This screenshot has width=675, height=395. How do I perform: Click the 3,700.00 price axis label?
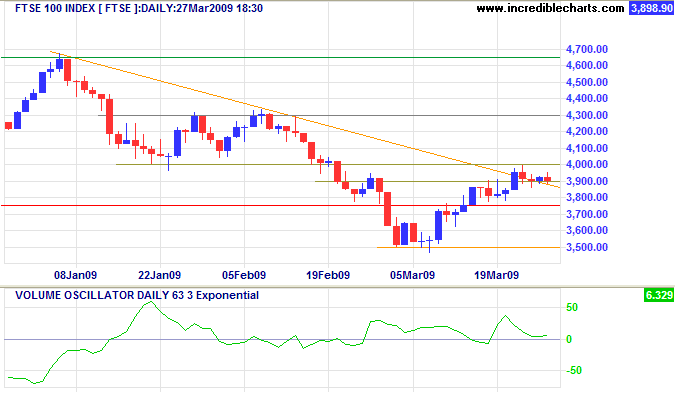tap(587, 214)
